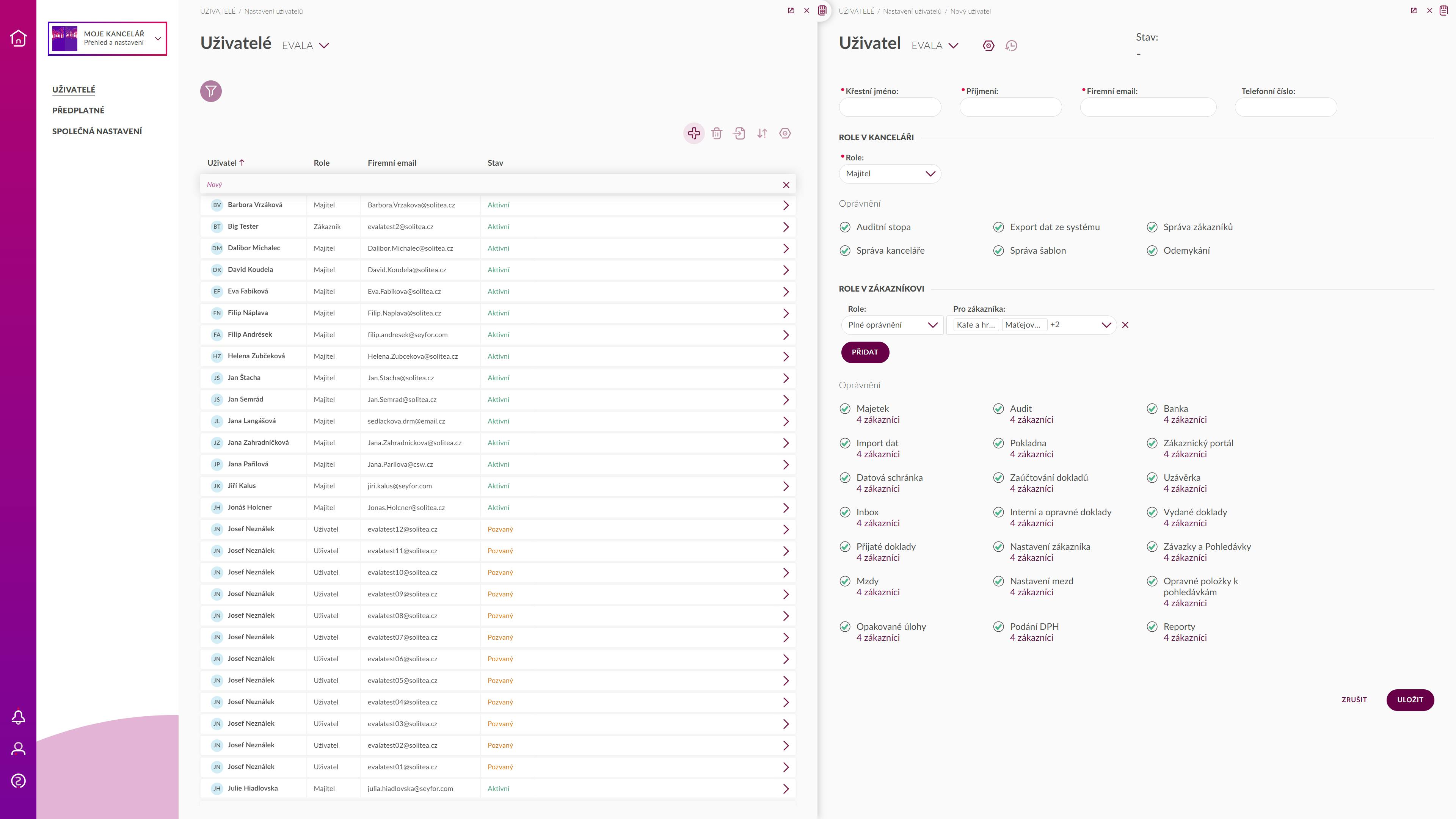Viewport: 1456px width, 819px height.
Task: Select Helena Zubčeková user row
Action: click(x=497, y=356)
